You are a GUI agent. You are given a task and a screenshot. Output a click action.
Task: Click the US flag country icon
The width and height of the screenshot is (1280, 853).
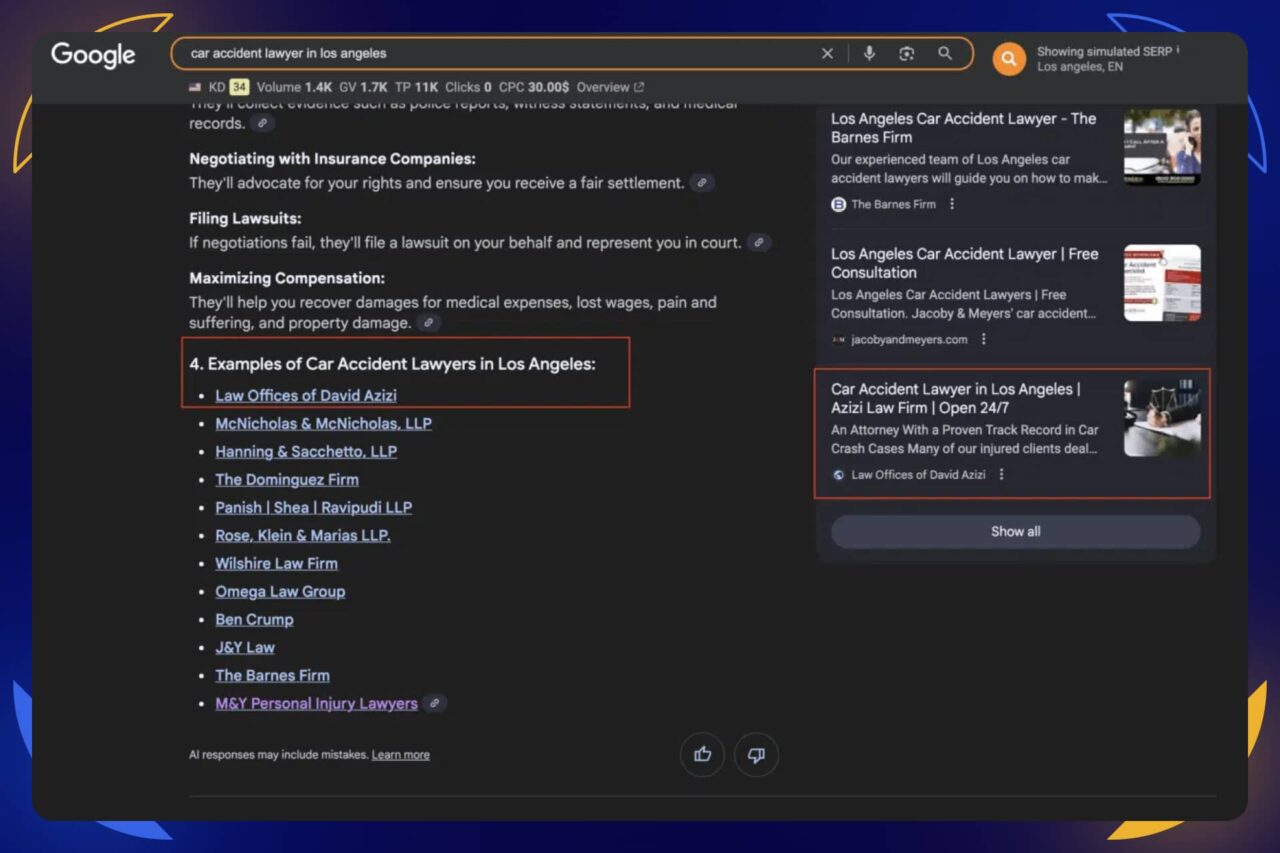click(195, 87)
